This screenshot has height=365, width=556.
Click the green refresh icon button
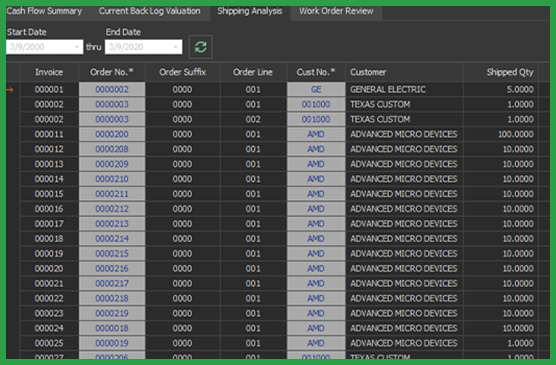(201, 47)
